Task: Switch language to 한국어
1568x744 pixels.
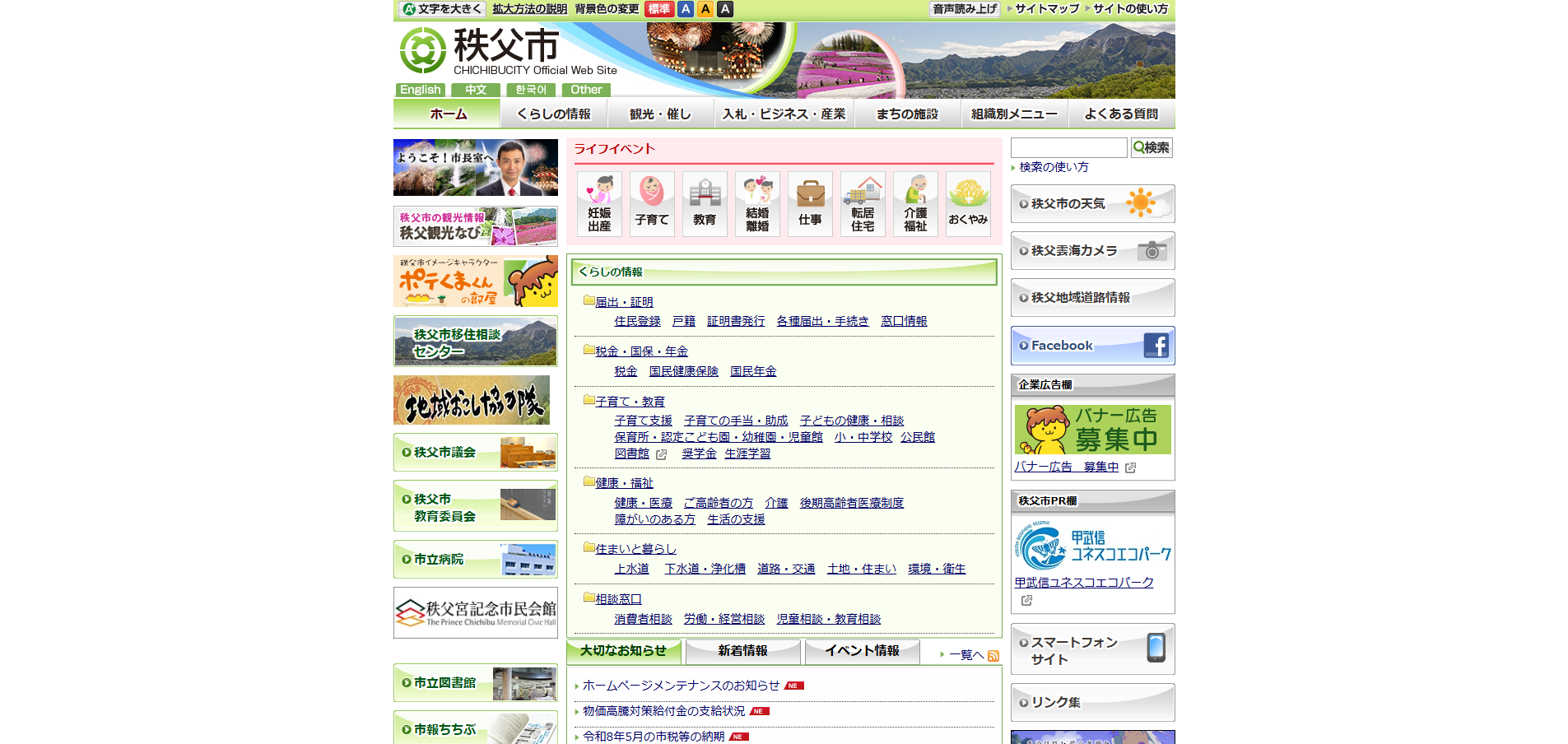Action: coord(531,90)
